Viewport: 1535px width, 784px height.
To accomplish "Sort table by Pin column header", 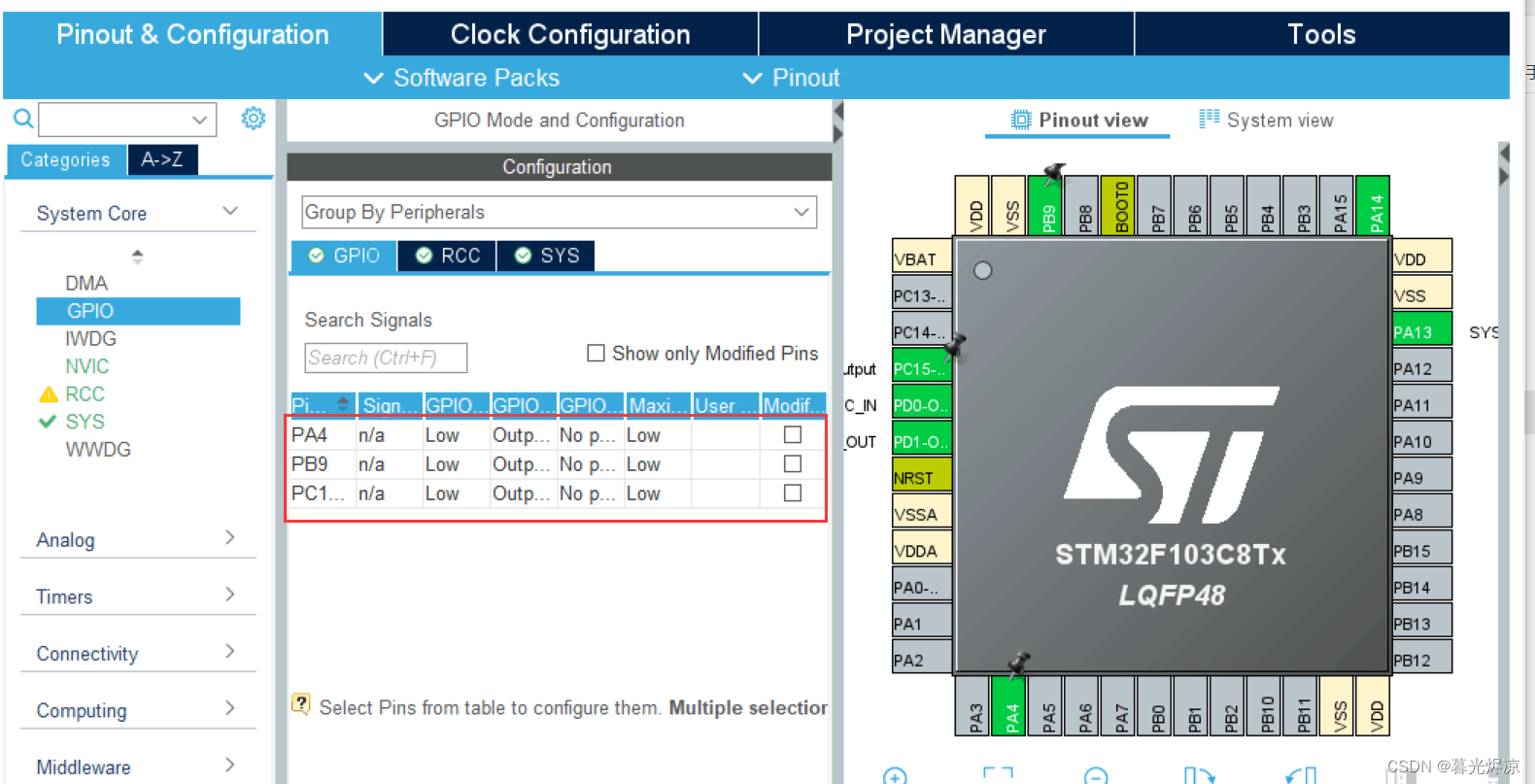I will click(323, 405).
